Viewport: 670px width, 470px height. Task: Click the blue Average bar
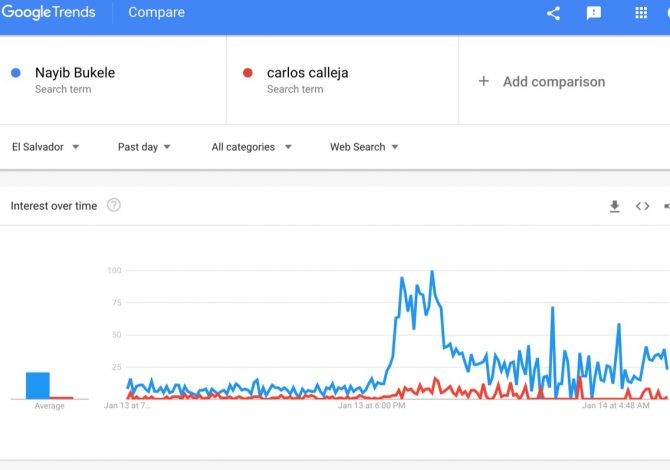tap(38, 385)
